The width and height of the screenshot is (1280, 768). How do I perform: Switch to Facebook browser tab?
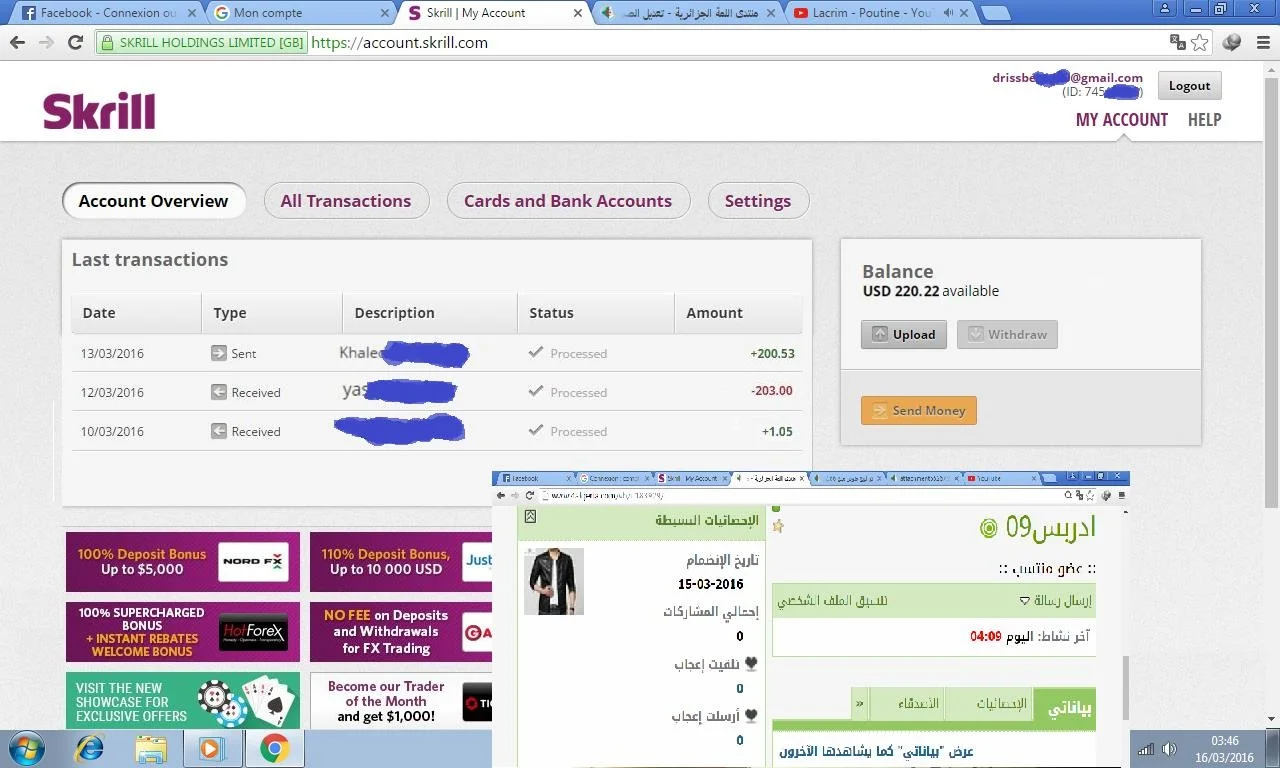(x=100, y=13)
